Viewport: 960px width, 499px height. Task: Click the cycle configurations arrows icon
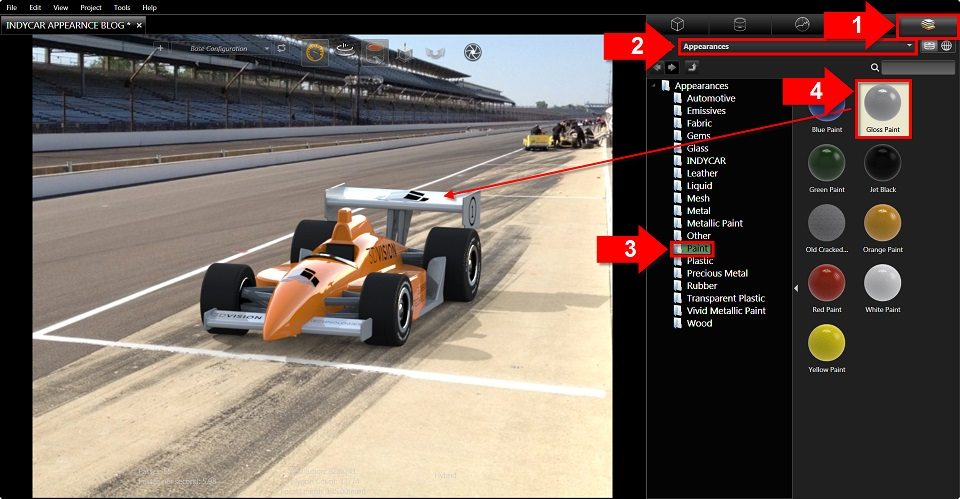point(281,48)
